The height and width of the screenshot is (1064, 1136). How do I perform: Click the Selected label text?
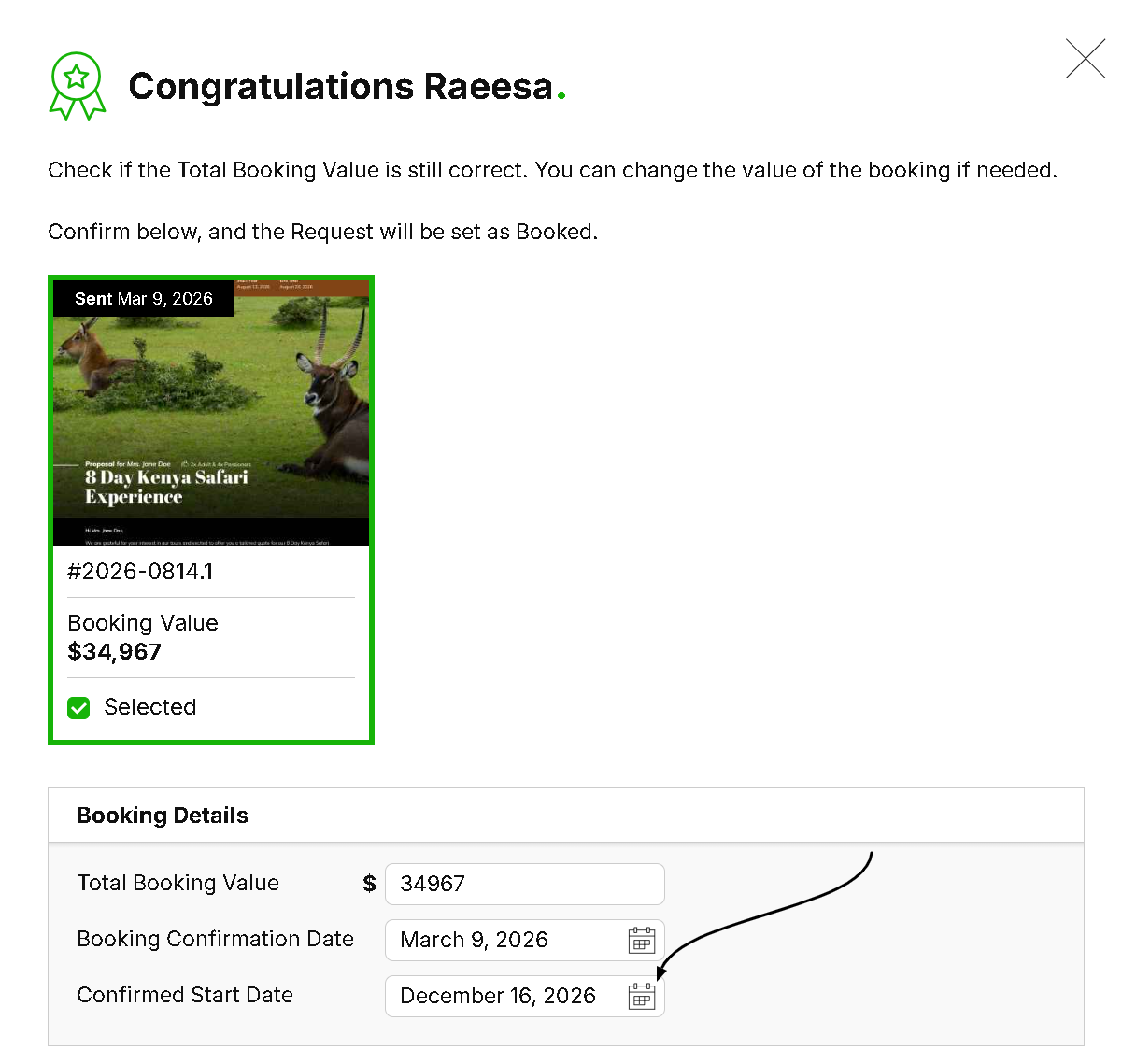click(x=150, y=707)
